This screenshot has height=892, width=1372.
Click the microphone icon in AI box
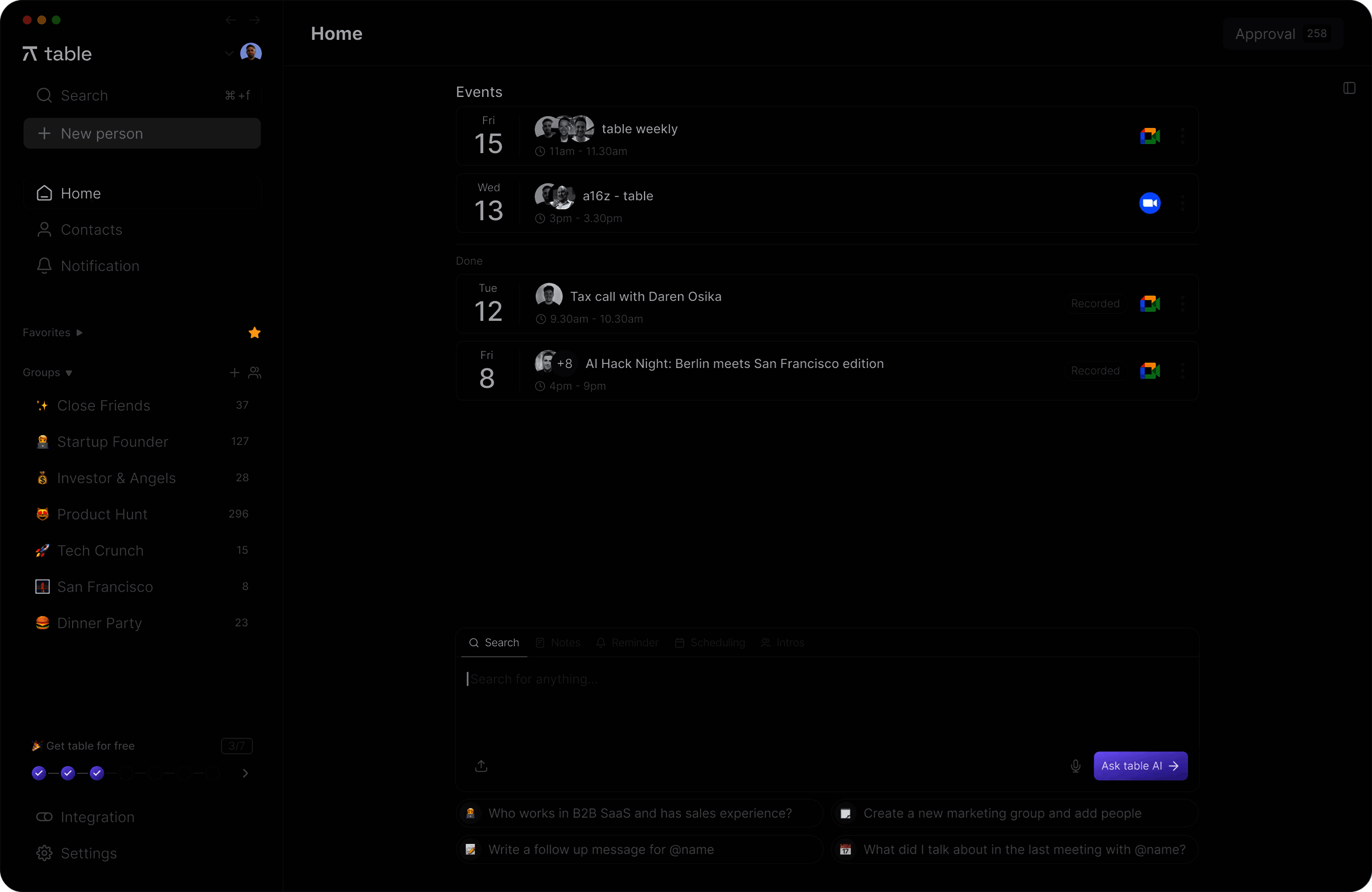[1075, 766]
